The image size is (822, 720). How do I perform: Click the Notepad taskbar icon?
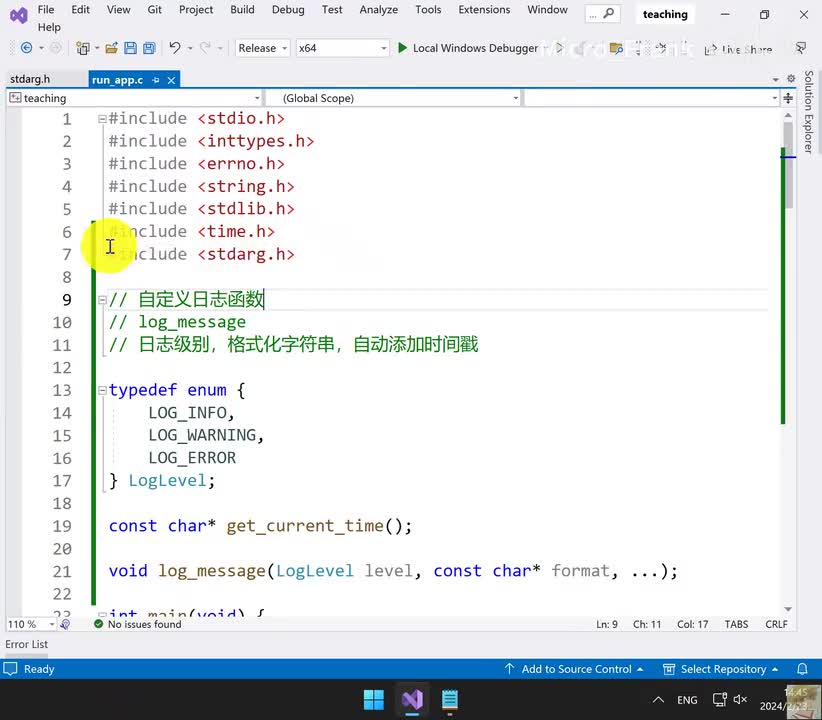(450, 700)
